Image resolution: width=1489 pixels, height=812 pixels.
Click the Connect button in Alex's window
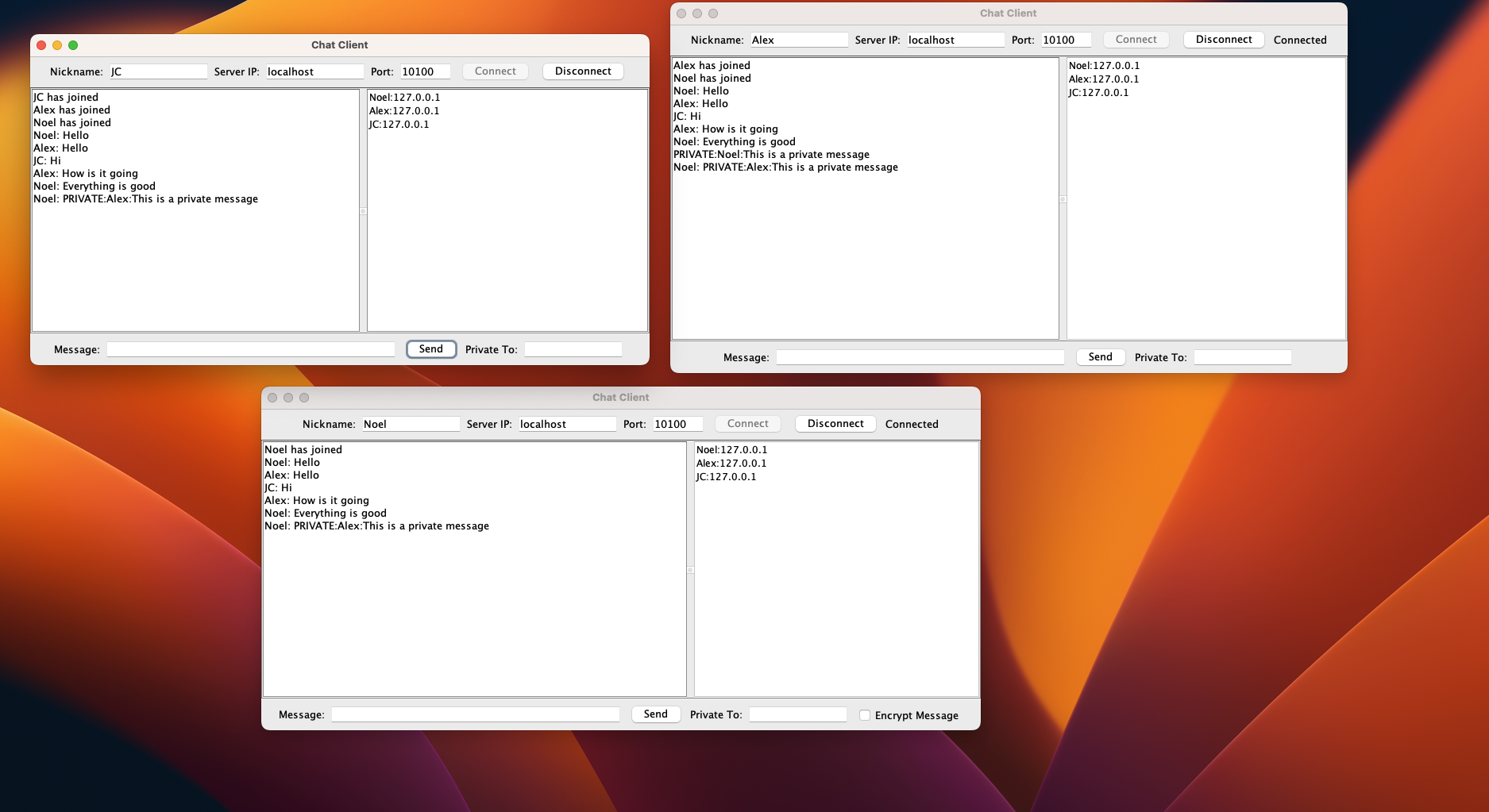coord(1136,40)
